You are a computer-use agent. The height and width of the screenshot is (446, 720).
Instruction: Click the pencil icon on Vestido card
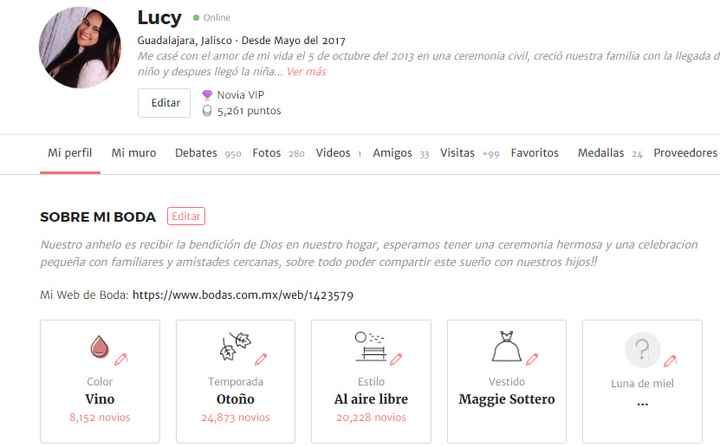click(532, 359)
